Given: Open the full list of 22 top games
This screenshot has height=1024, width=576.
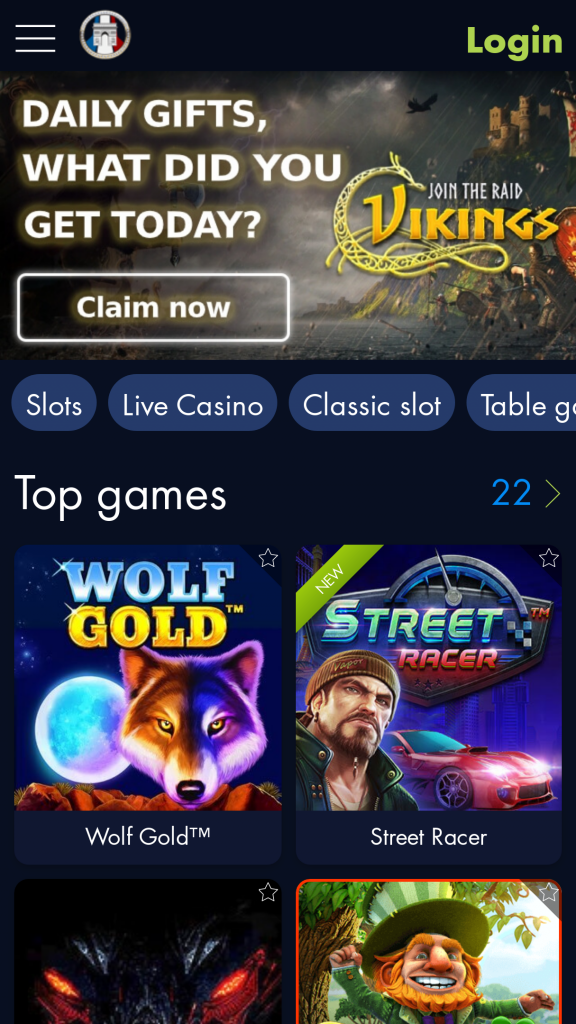Looking at the screenshot, I should 511,493.
